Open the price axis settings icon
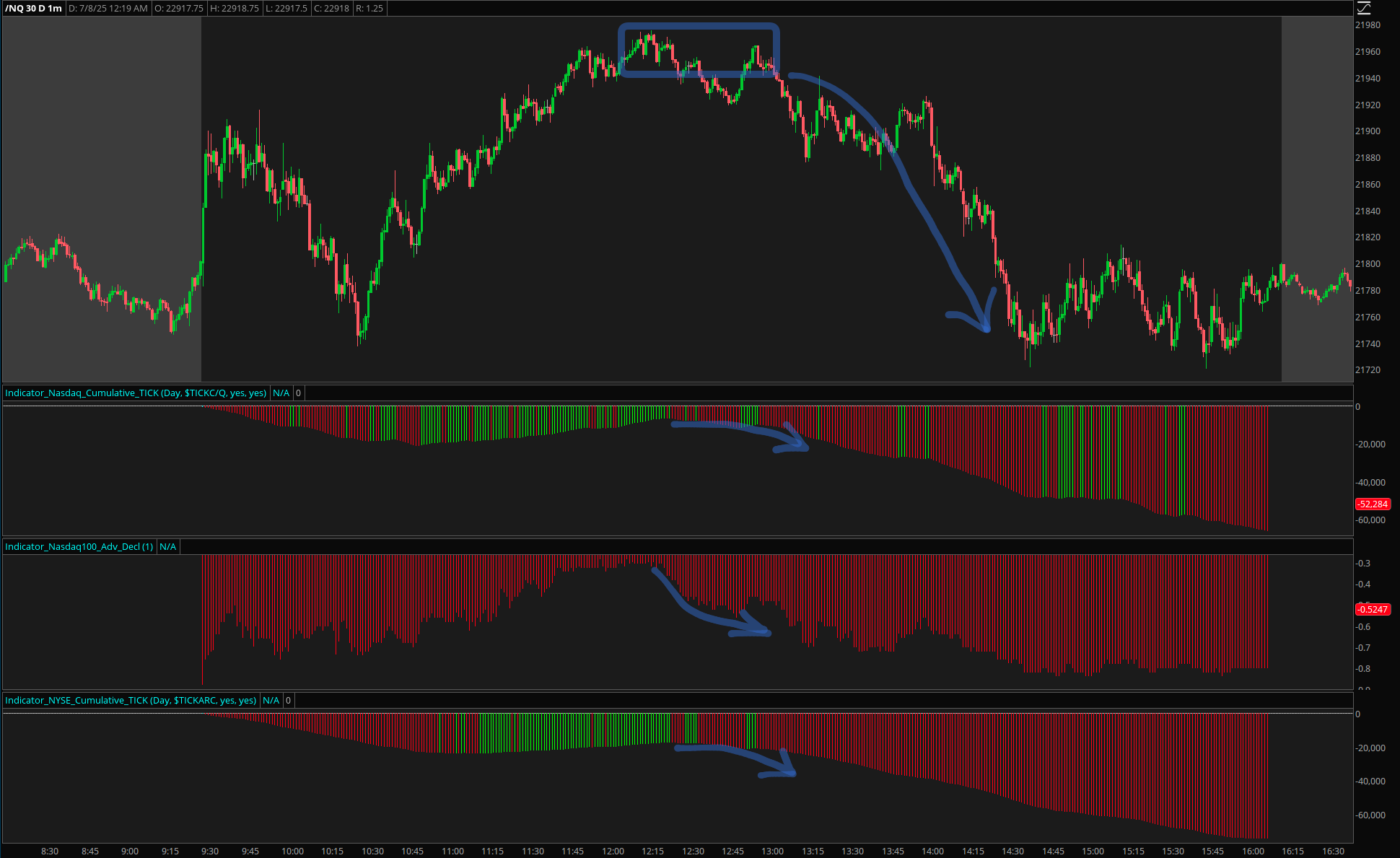Viewport: 1400px width, 858px height. tap(1363, 8)
